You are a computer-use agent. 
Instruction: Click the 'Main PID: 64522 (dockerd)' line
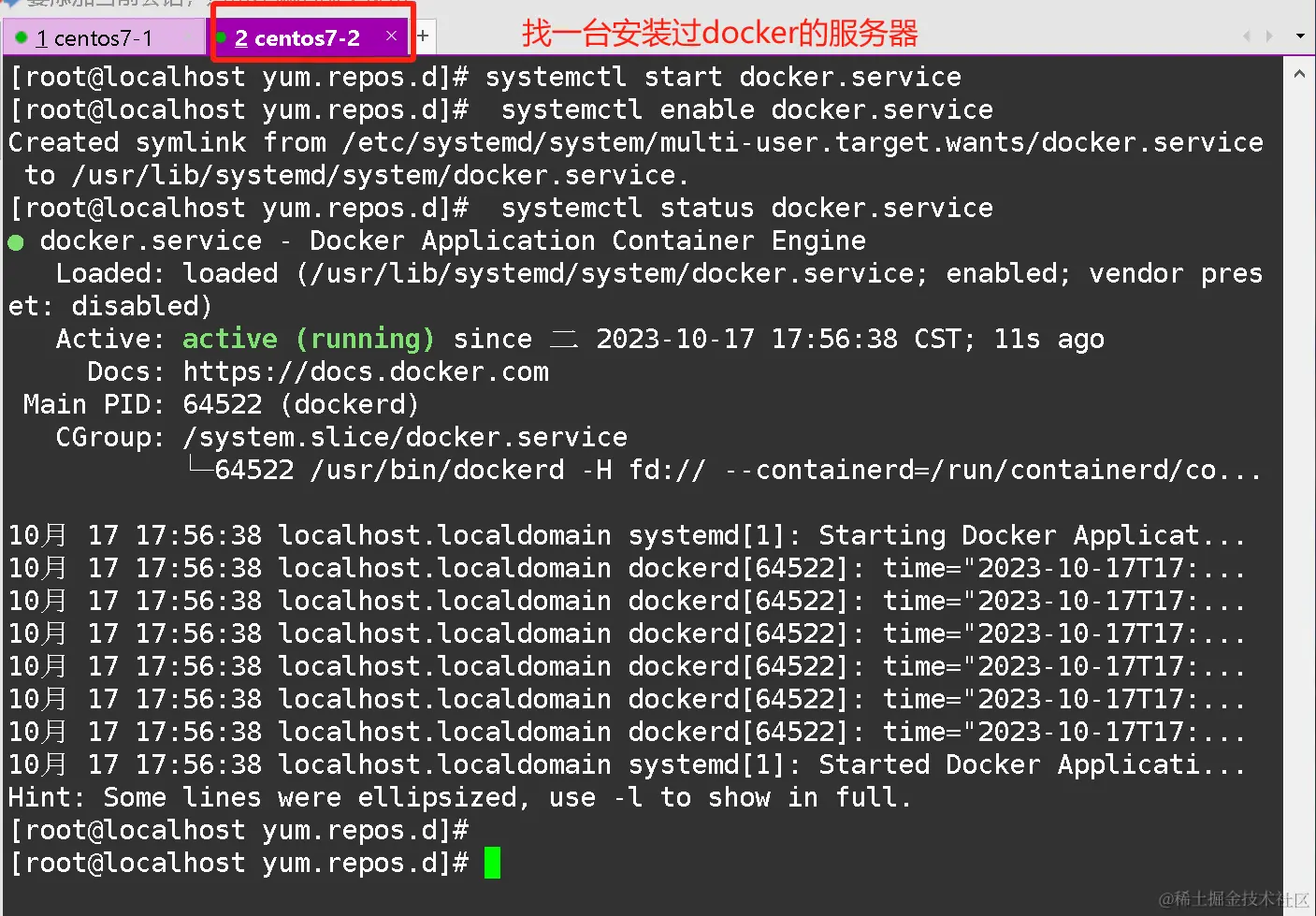pos(221,404)
